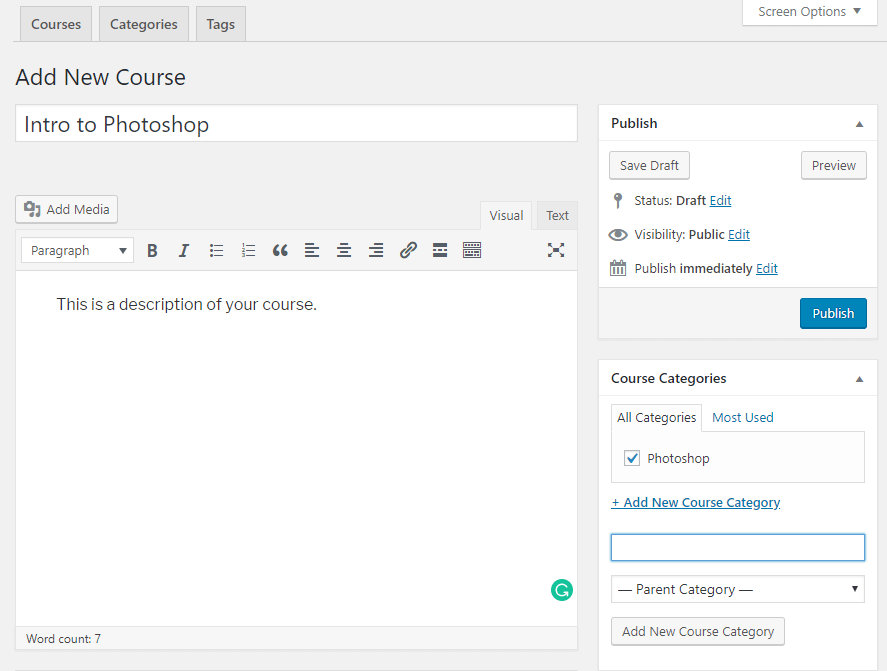The height and width of the screenshot is (671, 887).
Task: Toggle bold formatting in the editor
Action: (151, 250)
